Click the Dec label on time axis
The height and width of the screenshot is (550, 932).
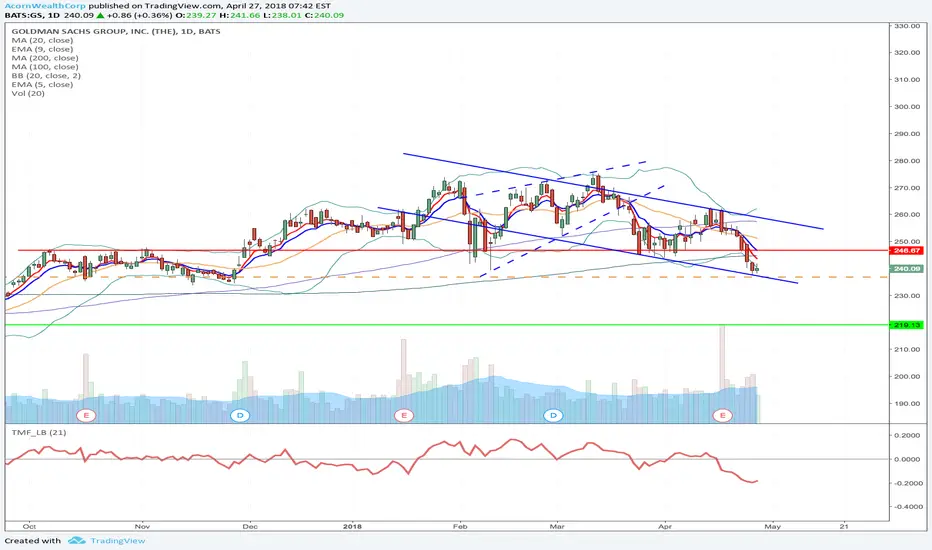tap(250, 526)
